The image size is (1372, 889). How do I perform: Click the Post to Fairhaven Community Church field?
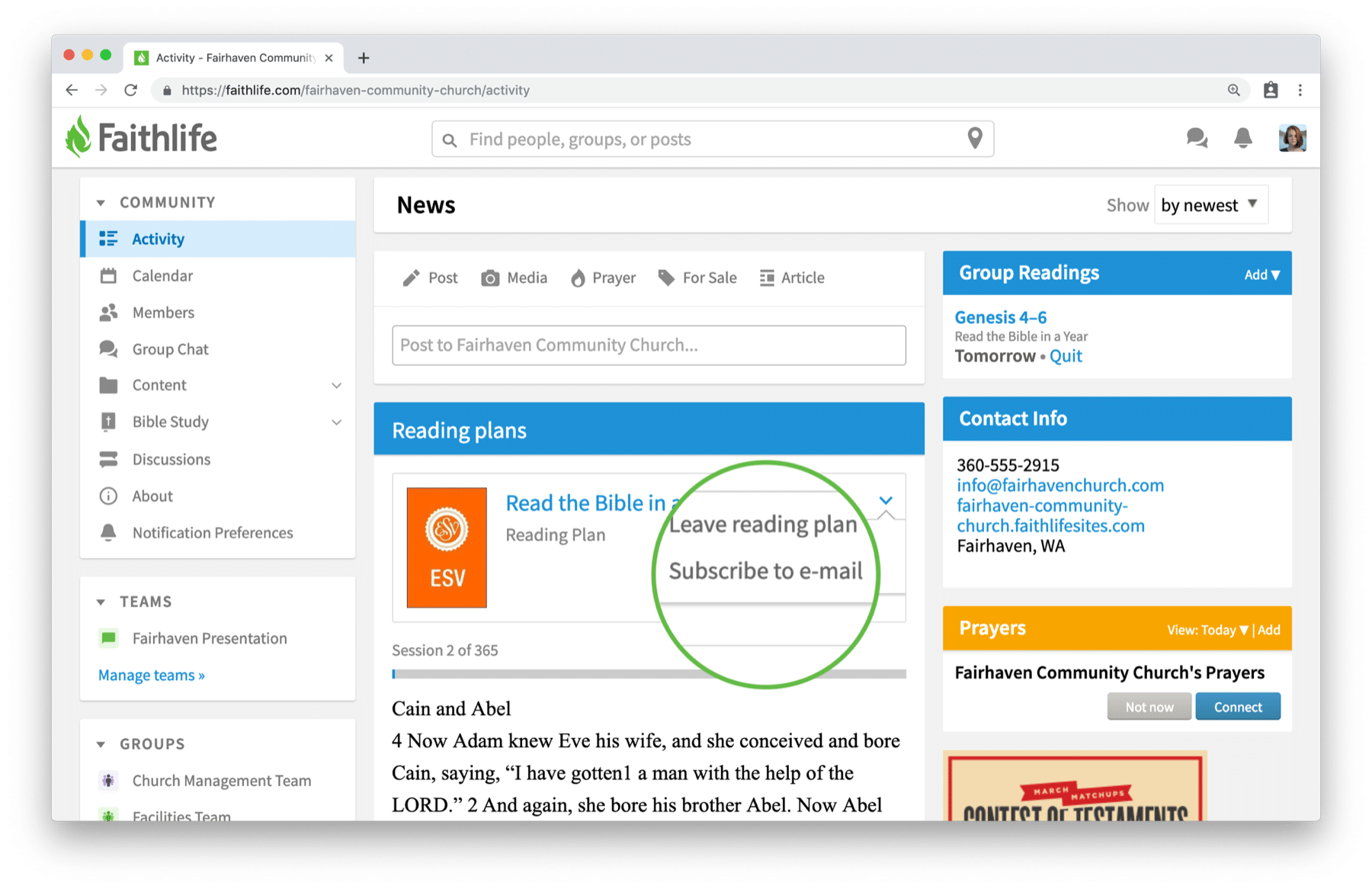[x=649, y=345]
